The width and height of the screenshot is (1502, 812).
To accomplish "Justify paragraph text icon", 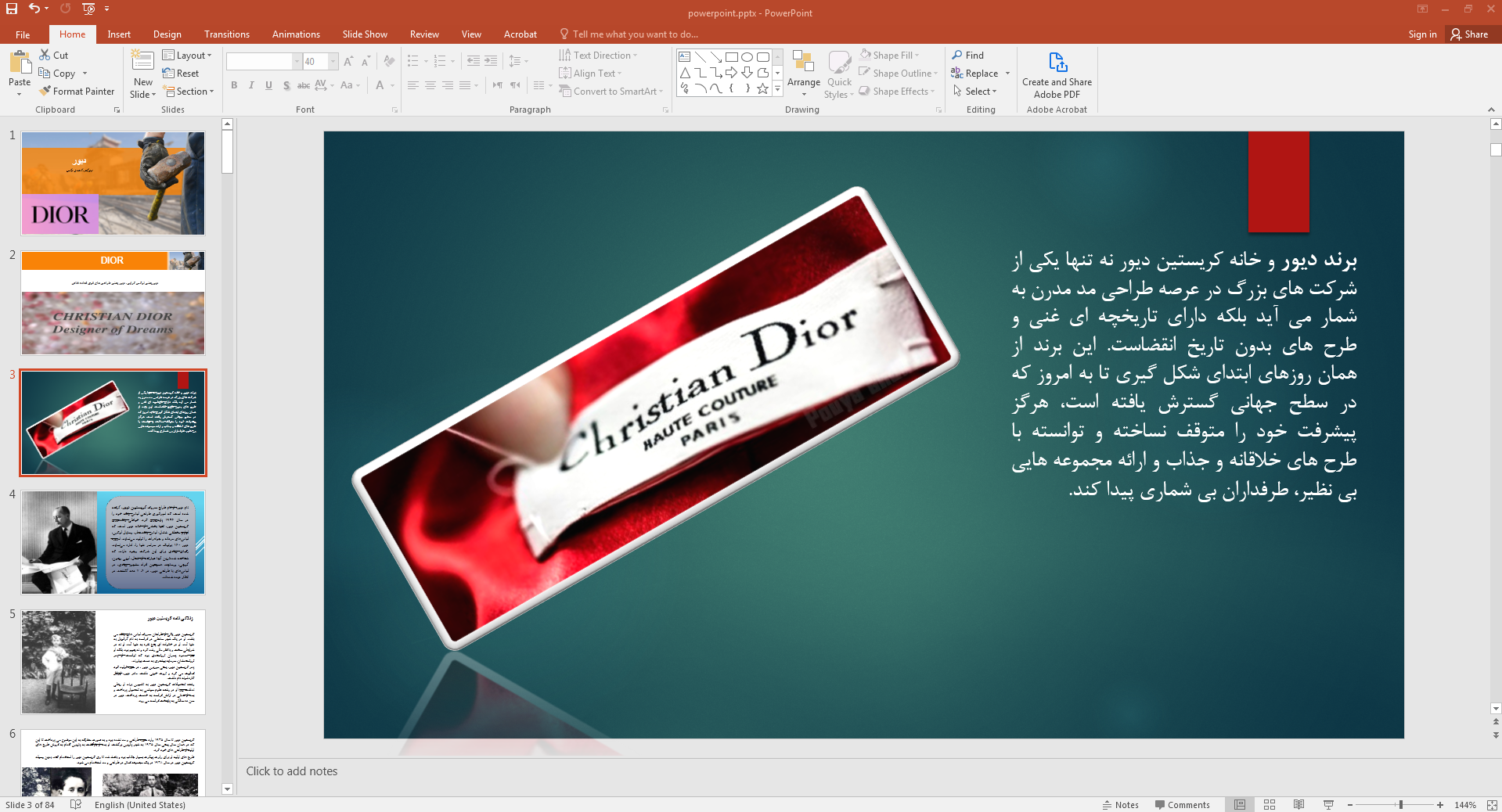I will [465, 85].
